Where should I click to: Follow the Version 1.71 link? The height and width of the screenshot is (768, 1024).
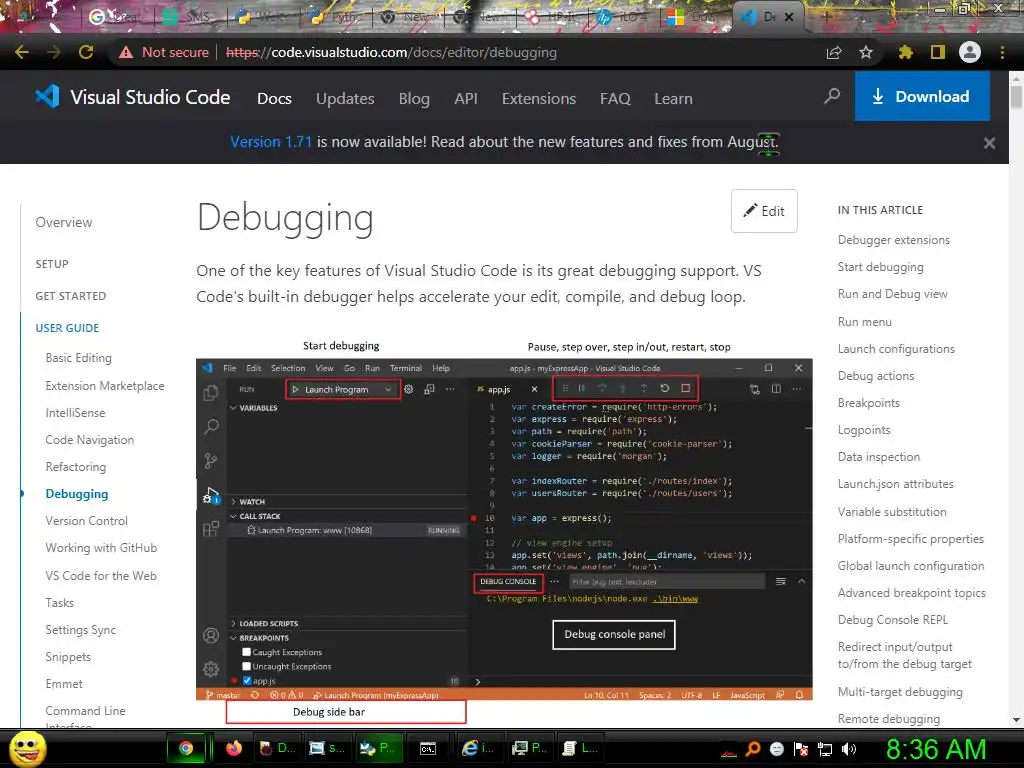[x=271, y=142]
